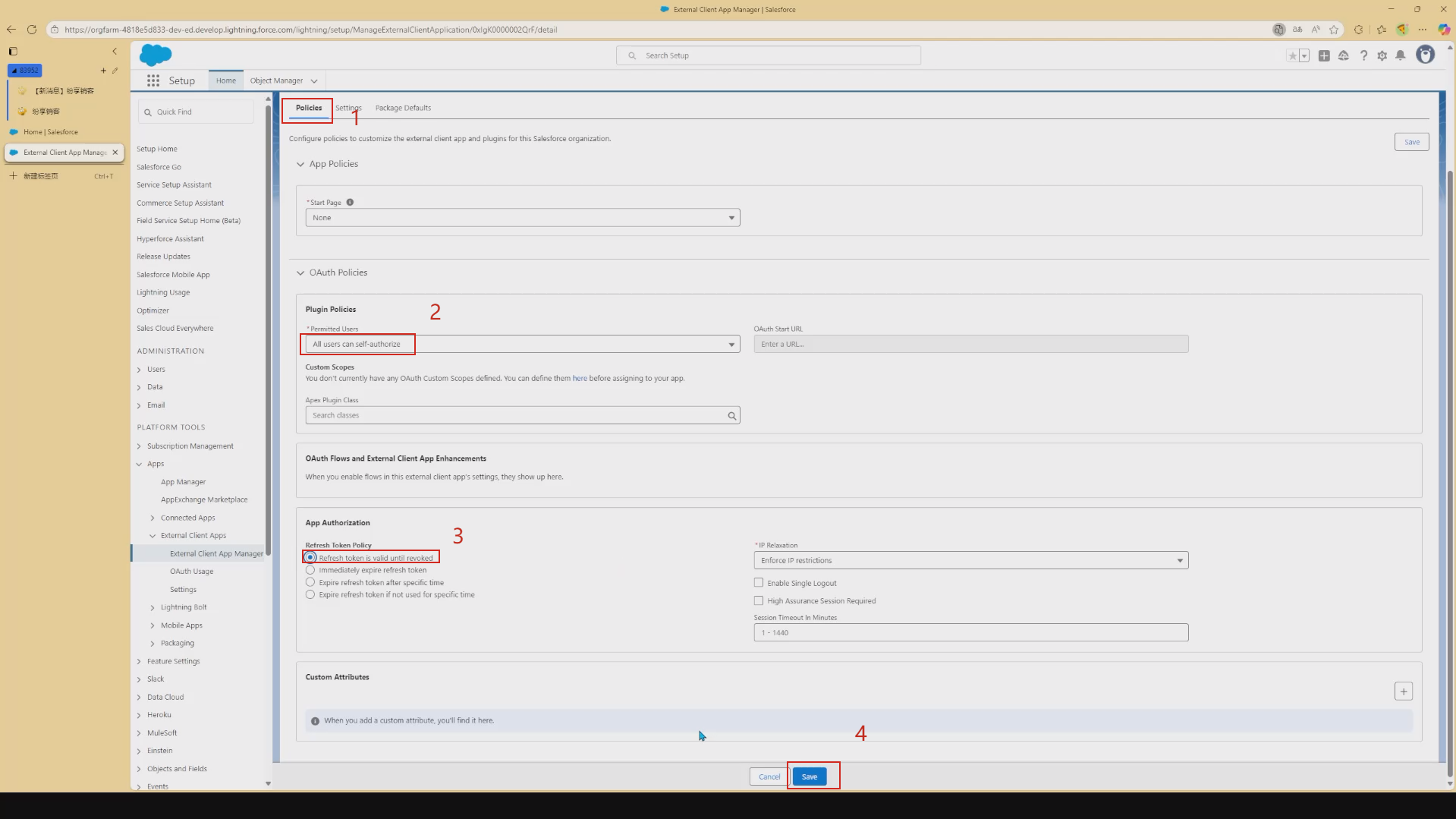Open the Copilot icon in browser toolbar

pyautogui.click(x=1445, y=30)
